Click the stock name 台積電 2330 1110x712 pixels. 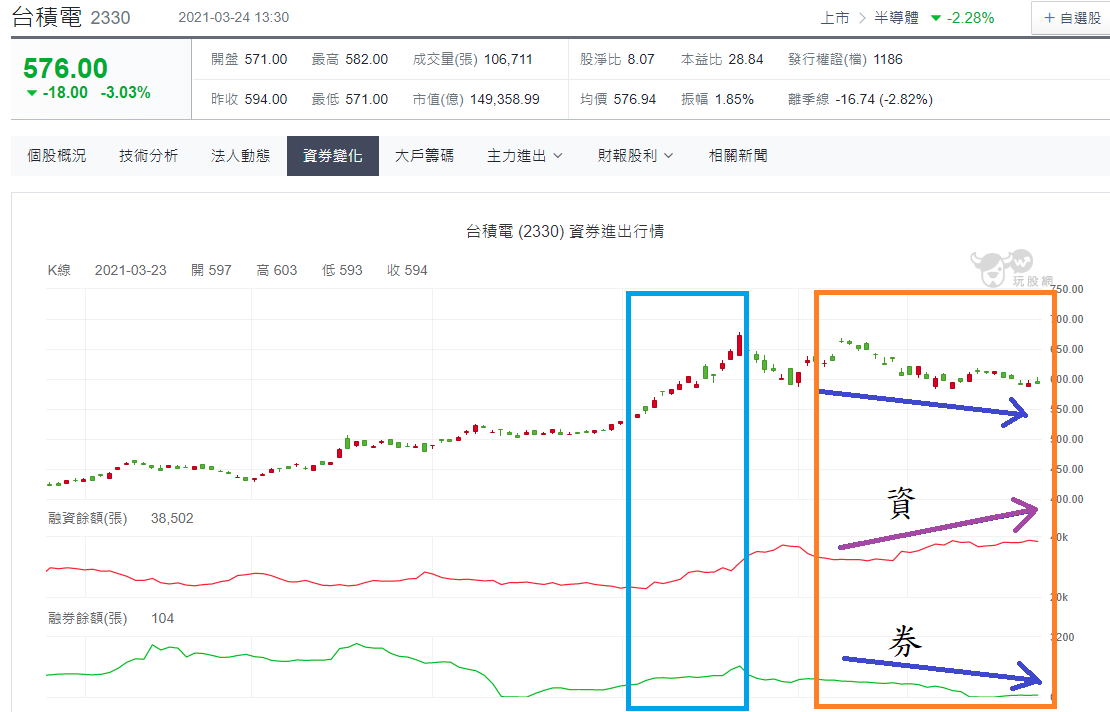coord(71,17)
